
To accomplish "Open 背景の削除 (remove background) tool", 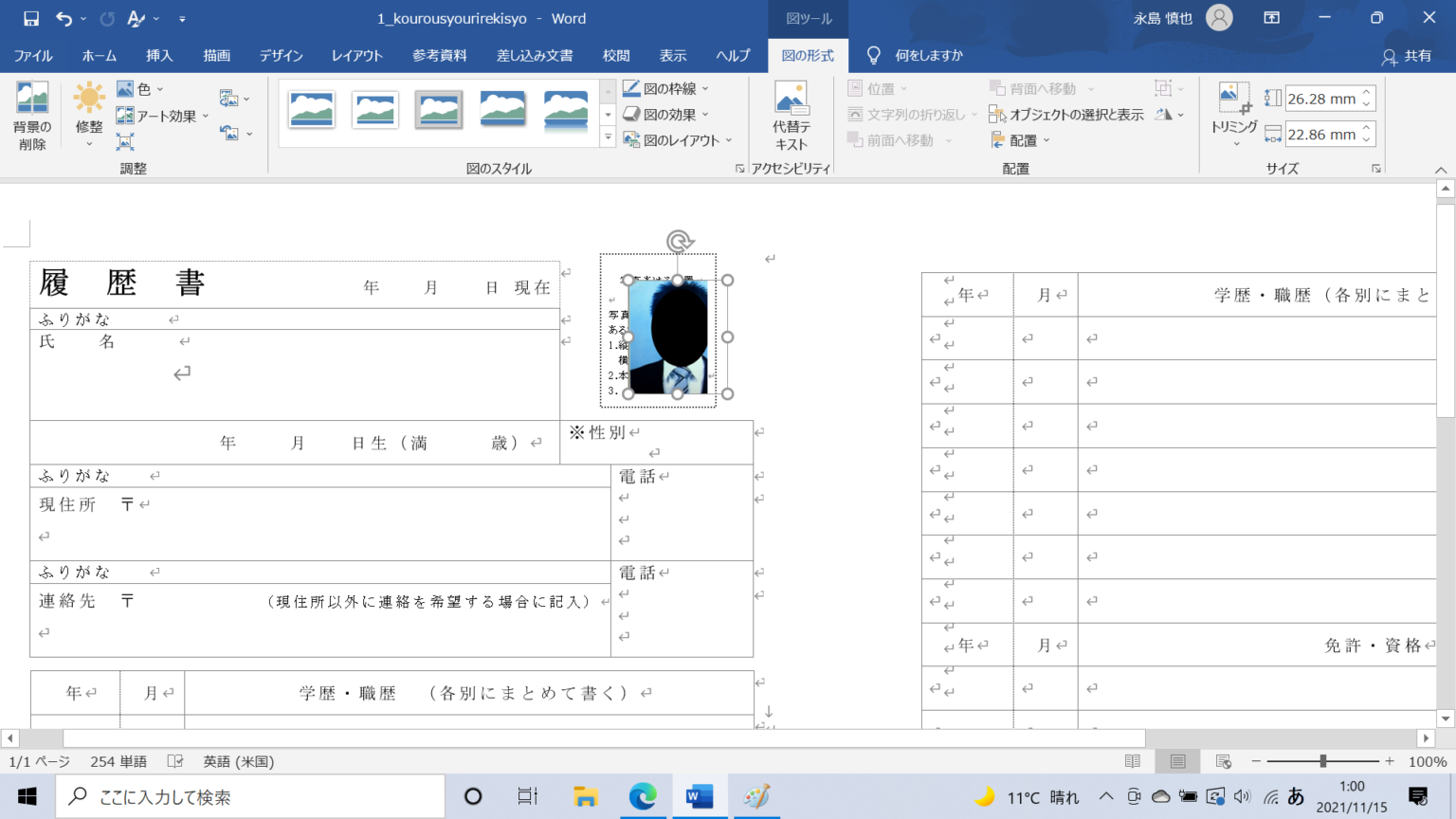I will tap(32, 116).
